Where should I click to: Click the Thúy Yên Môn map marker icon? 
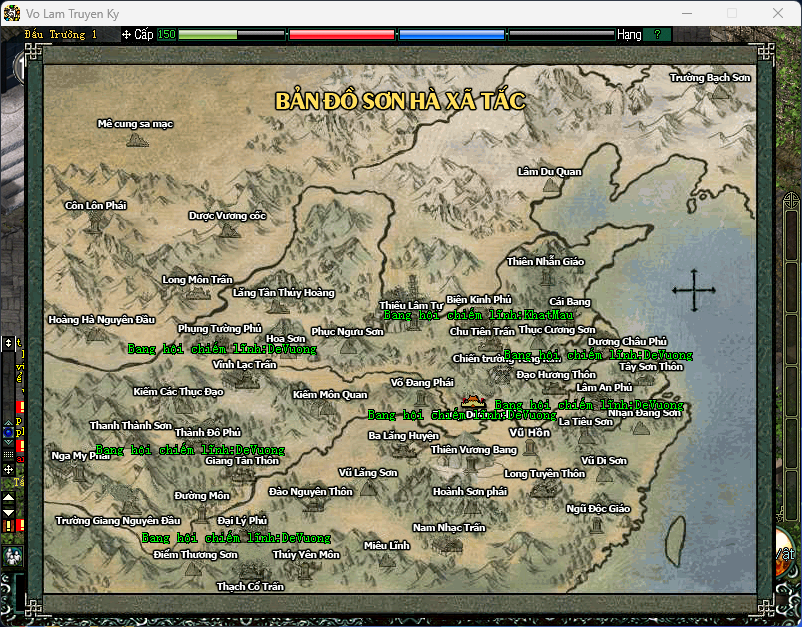(x=305, y=570)
